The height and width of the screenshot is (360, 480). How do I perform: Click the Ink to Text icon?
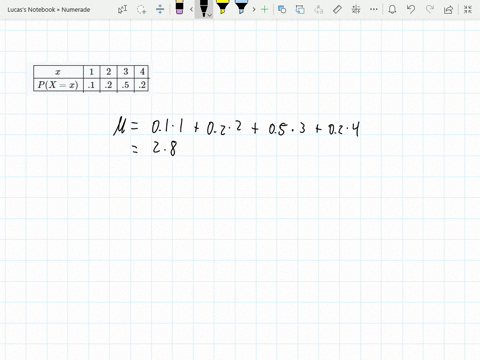click(318, 9)
